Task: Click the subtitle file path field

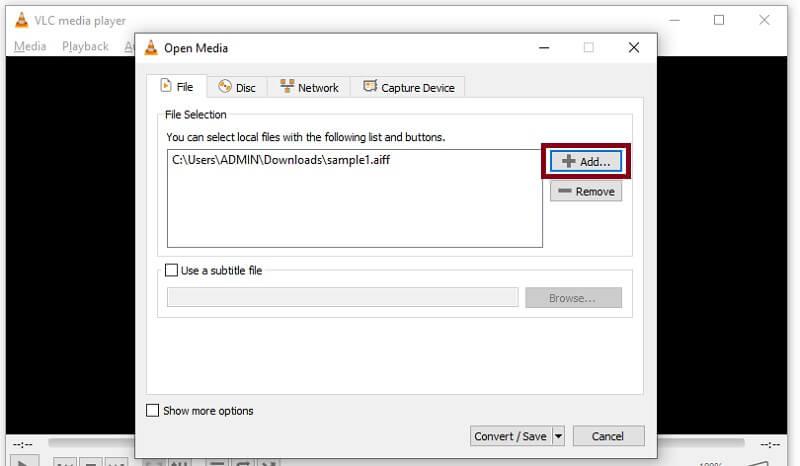Action: [x=342, y=298]
